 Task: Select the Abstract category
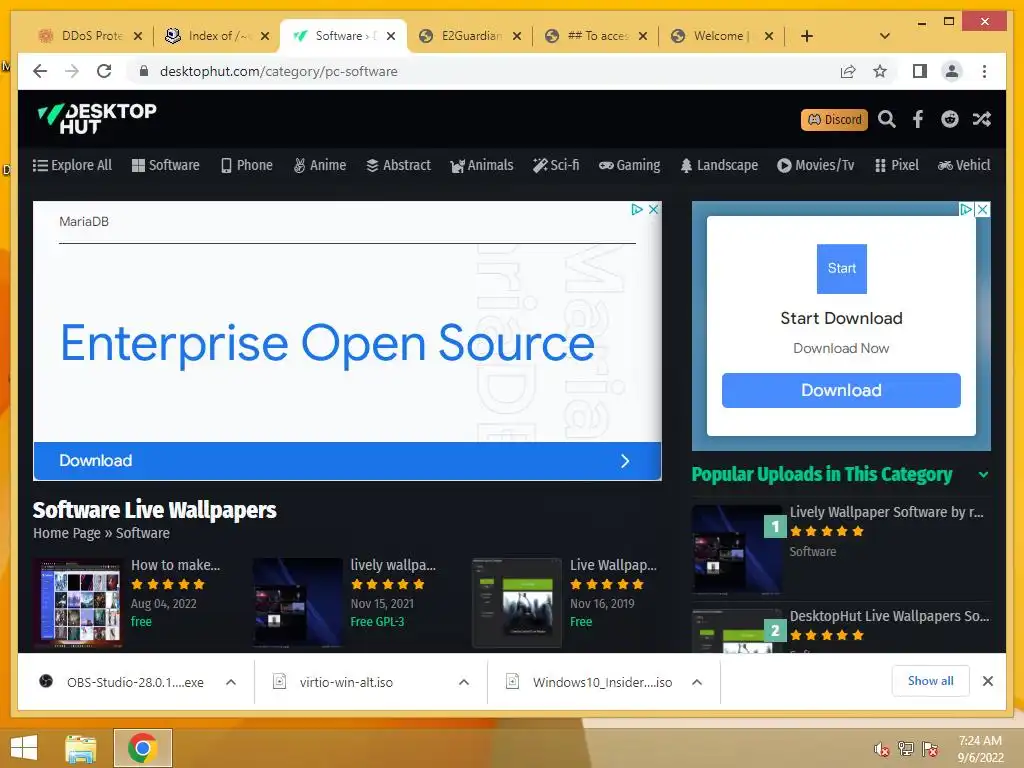pyautogui.click(x=398, y=165)
